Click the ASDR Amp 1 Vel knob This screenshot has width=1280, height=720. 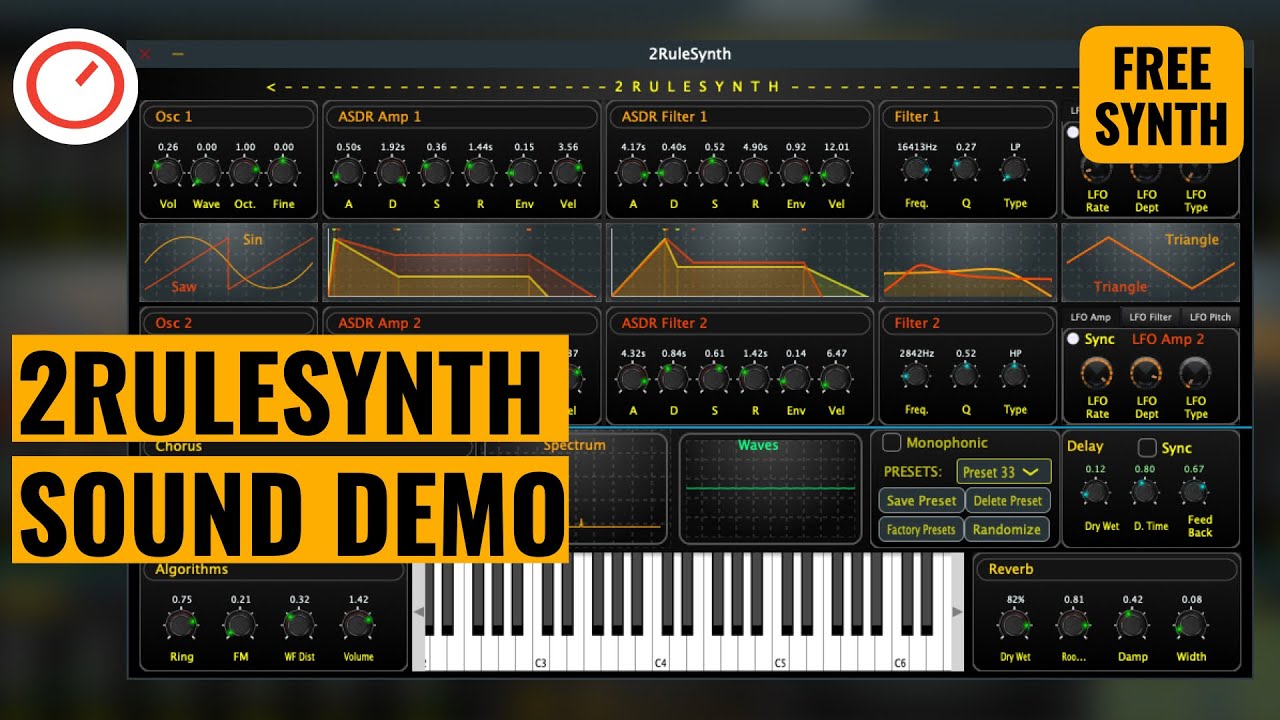point(568,173)
